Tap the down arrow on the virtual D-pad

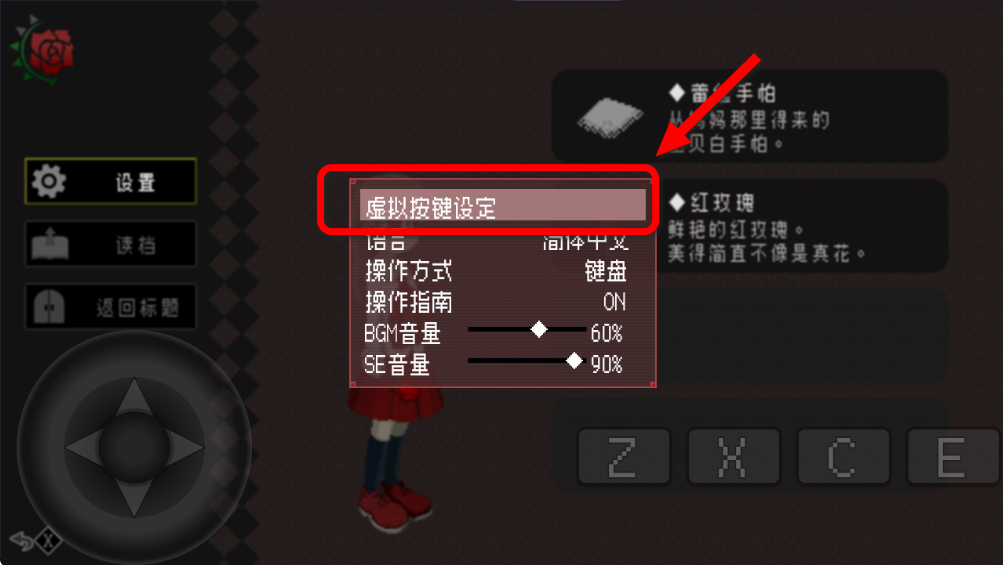coord(134,497)
